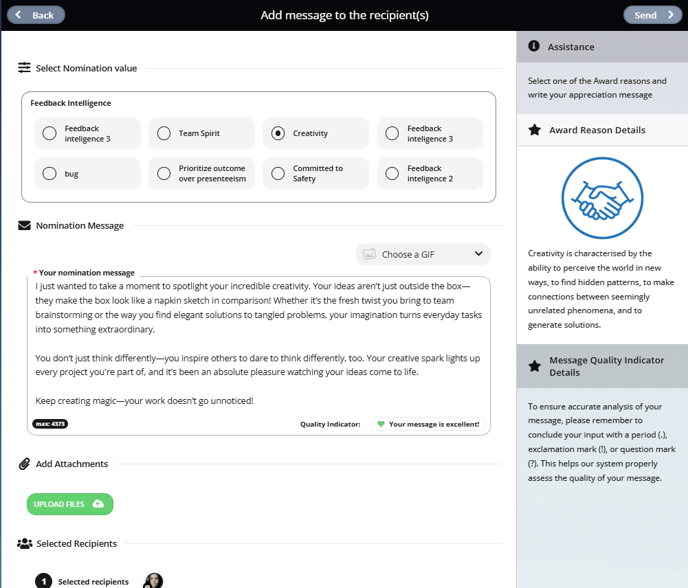Click the star icon by Award Reason Details
Viewport: 688px width, 588px height.
click(534, 130)
